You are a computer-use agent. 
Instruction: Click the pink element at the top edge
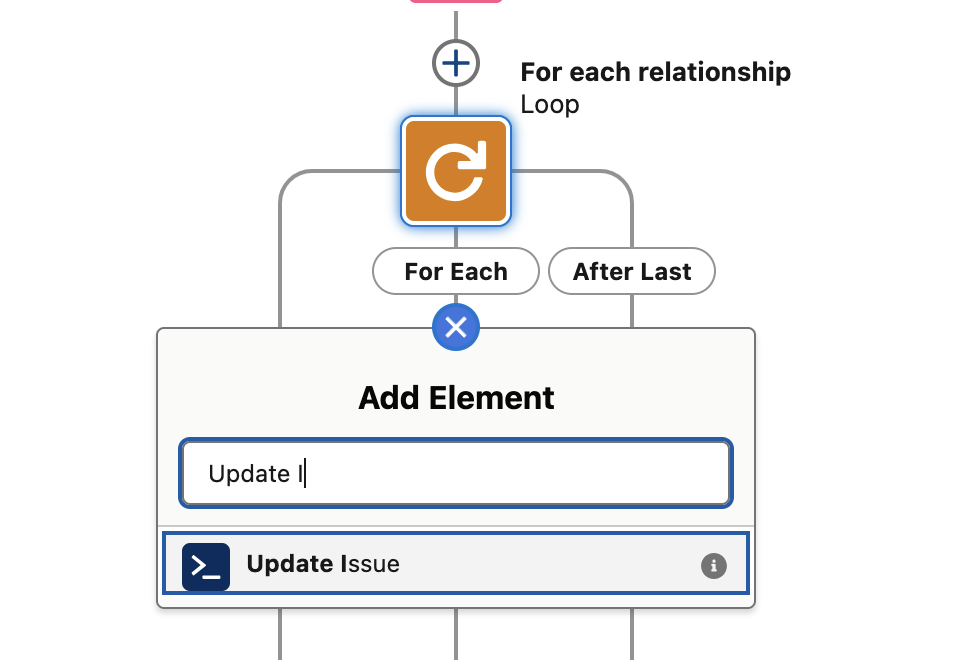pos(456,2)
